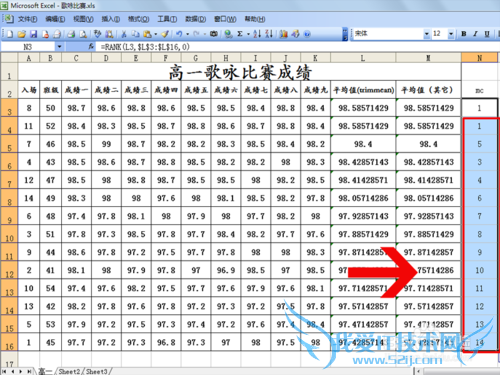Click the first-sheet tab scroll button
Screen dimensions: 500x375
click(x=5, y=371)
